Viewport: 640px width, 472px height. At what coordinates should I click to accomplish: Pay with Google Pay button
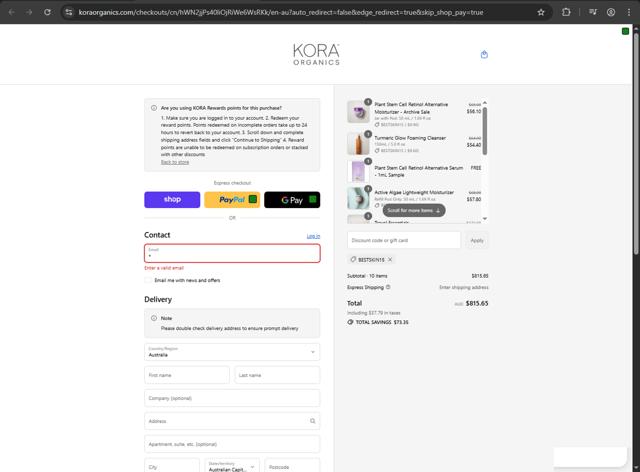292,200
